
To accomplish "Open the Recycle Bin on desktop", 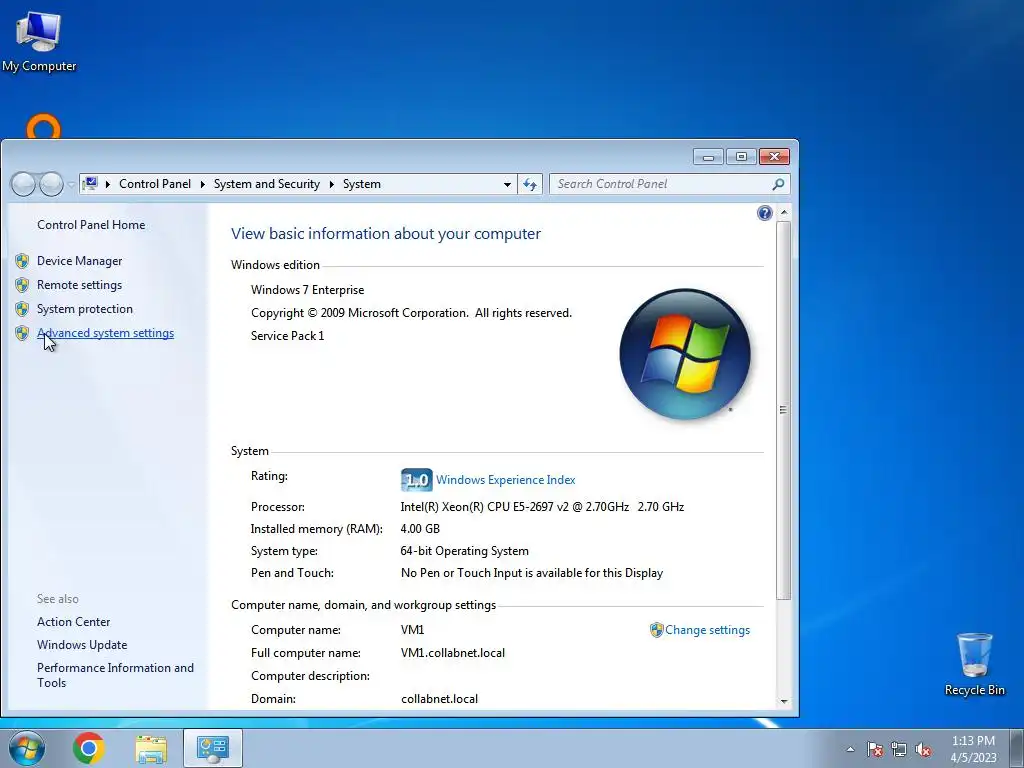I will point(974,664).
